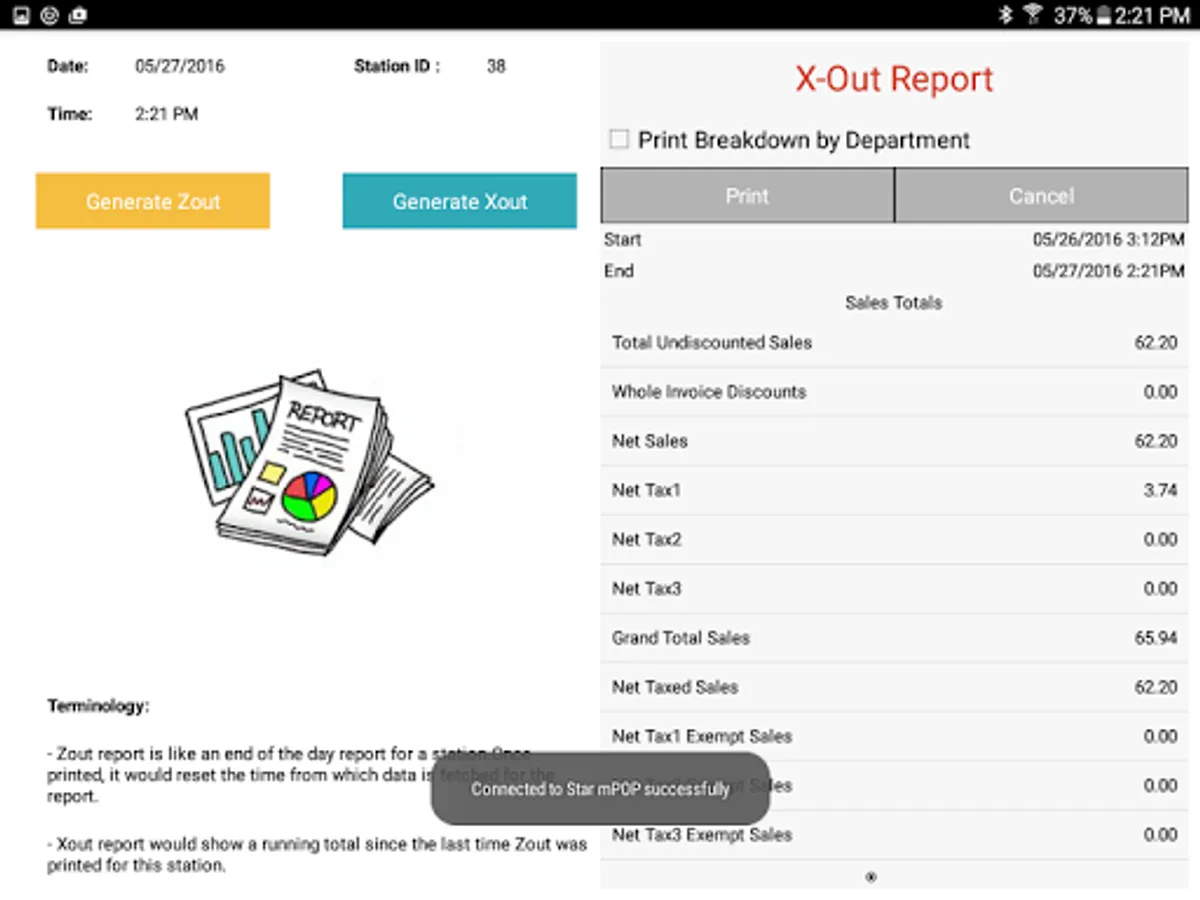Click the Time value 2:21 PM
1200x900 pixels.
(167, 114)
